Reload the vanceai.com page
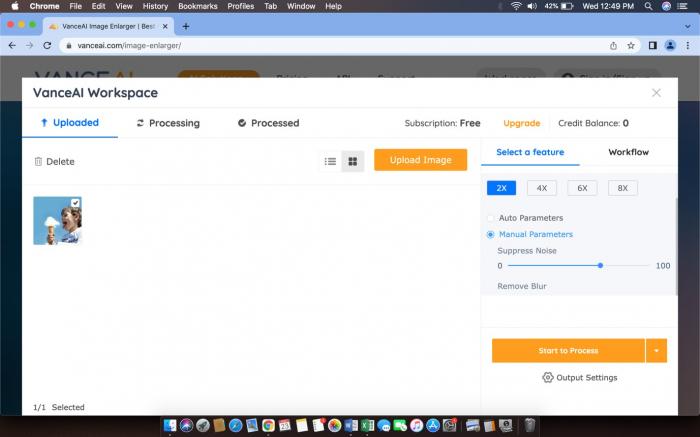Image resolution: width=700 pixels, height=437 pixels. [x=47, y=46]
